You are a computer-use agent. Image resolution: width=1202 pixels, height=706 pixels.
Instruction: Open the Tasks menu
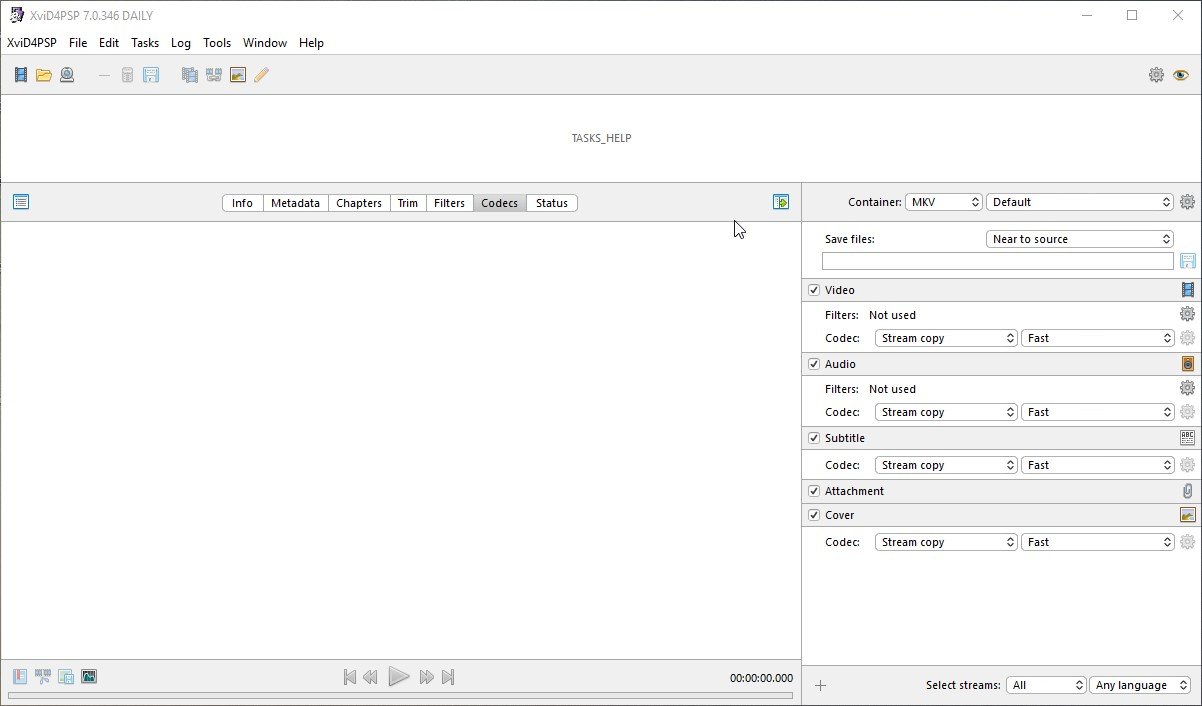pos(145,43)
